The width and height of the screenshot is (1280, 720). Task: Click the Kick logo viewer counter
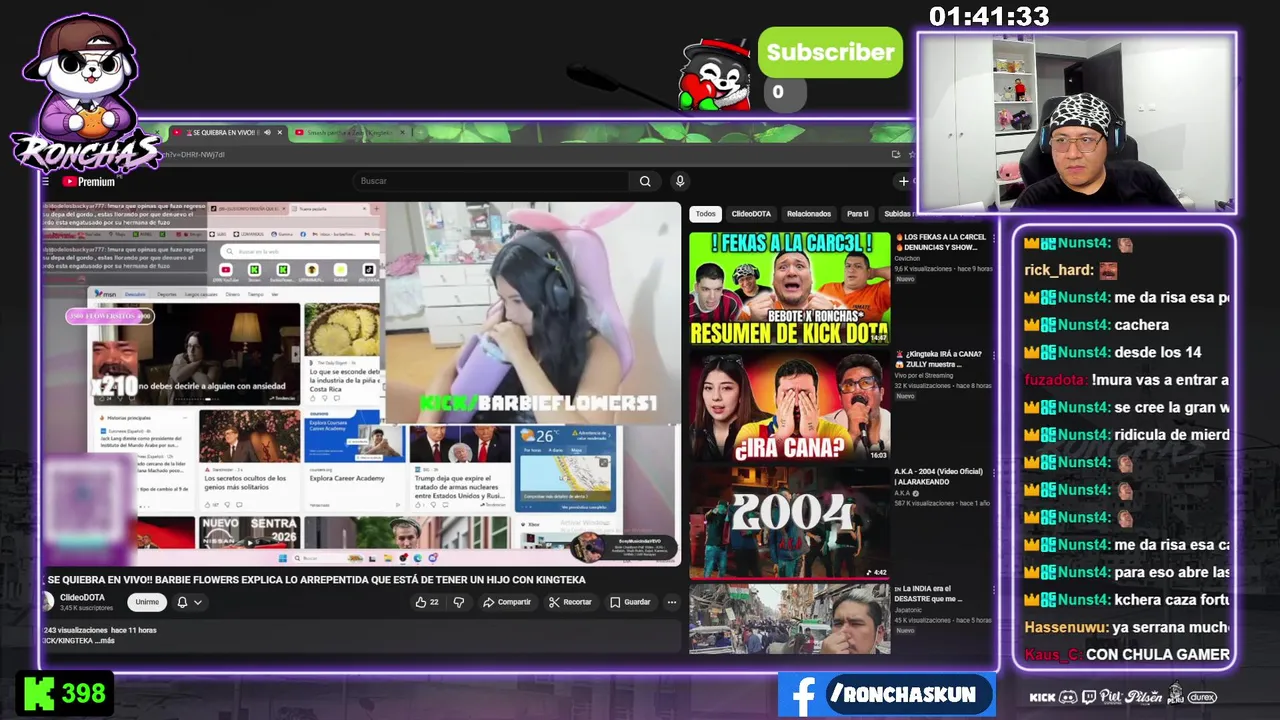tap(65, 694)
